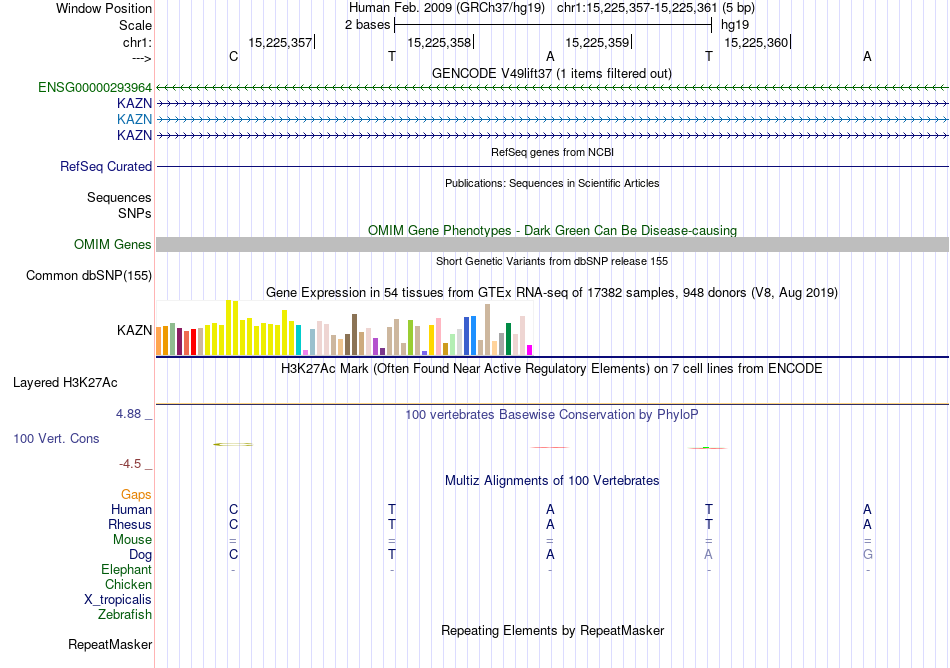The width and height of the screenshot is (950, 668).
Task: Click the gray OMIM Genes bar
Action: tap(553, 245)
